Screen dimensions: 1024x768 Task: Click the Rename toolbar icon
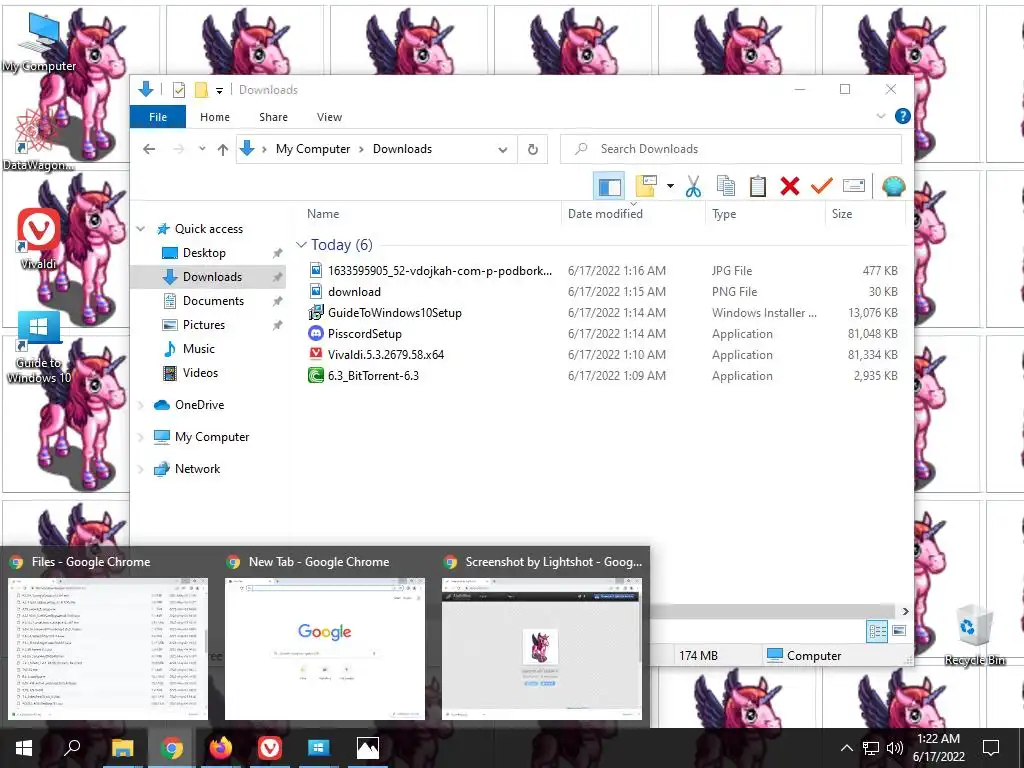click(x=854, y=187)
